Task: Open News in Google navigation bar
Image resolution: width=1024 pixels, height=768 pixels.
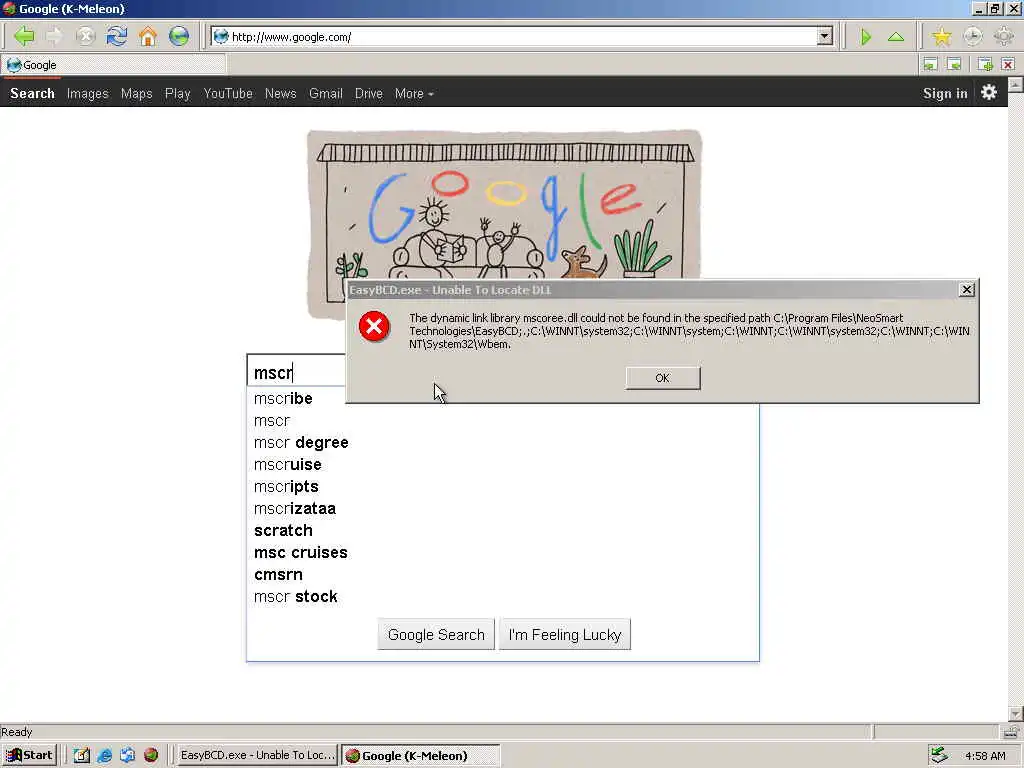Action: 280,93
